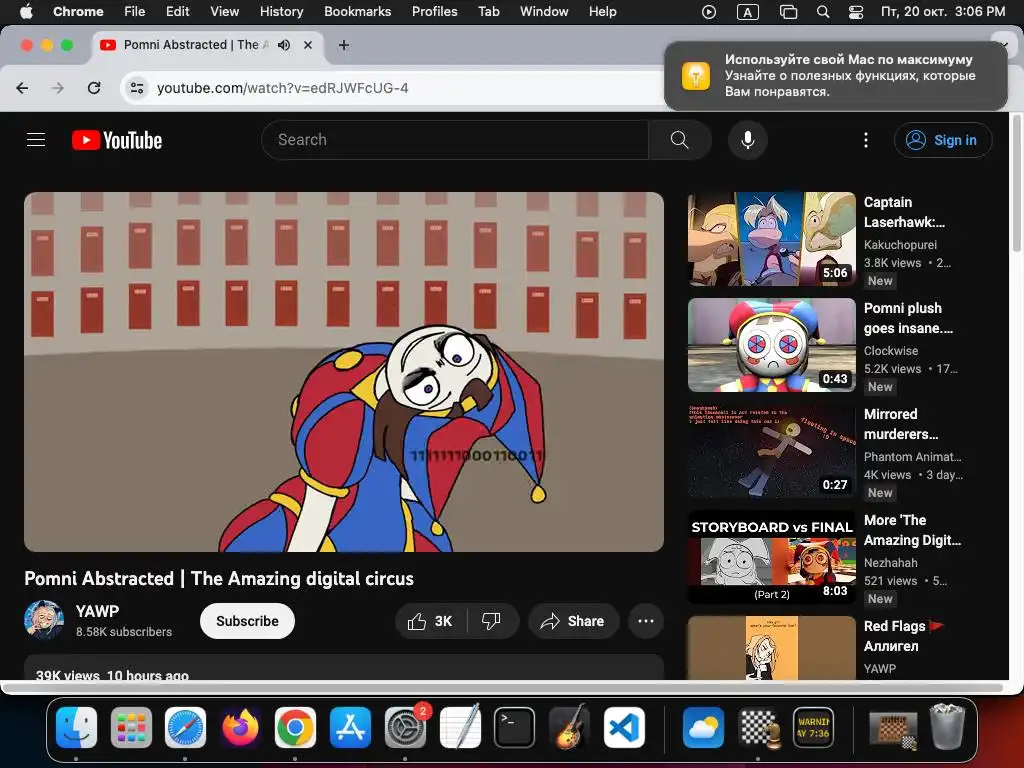Open the File menu
The height and width of the screenshot is (768, 1024).
(135, 12)
